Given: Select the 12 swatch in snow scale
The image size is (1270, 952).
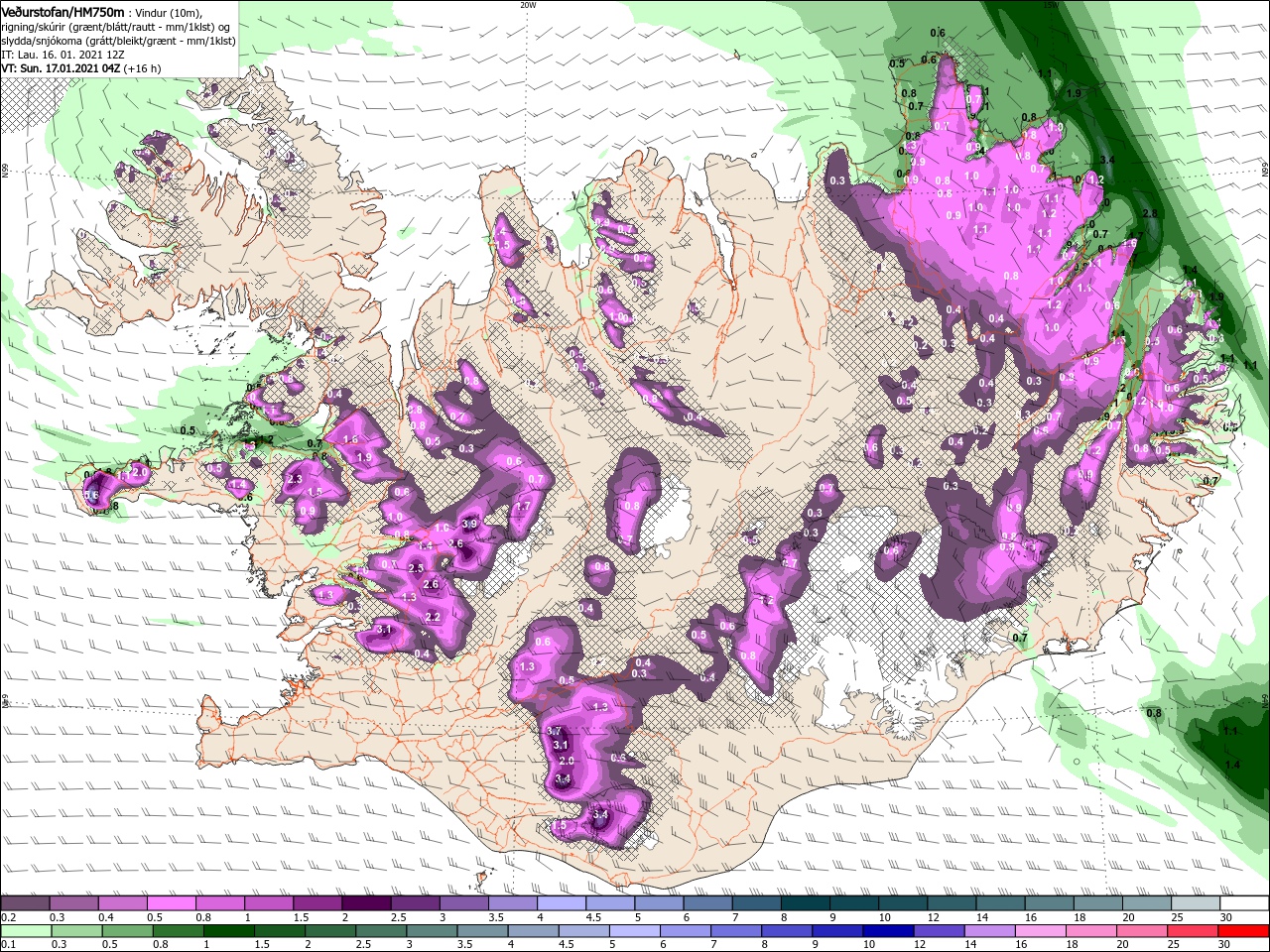Looking at the screenshot, I should click(x=952, y=903).
